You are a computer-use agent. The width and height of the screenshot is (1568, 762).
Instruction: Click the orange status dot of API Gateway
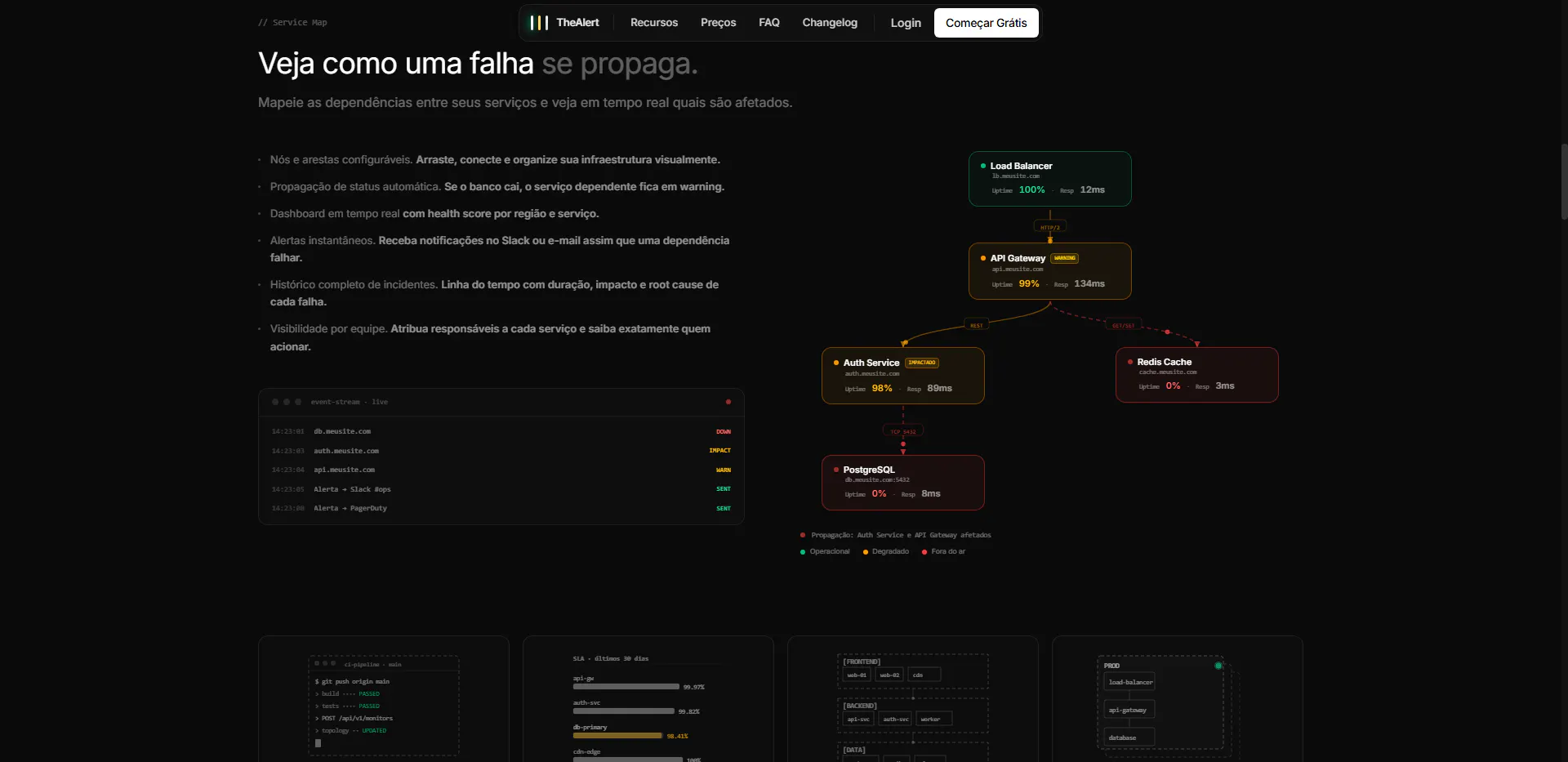[x=983, y=258]
